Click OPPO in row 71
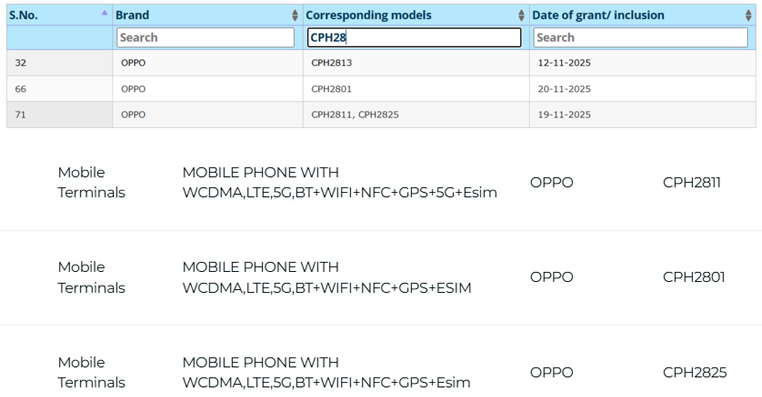 click(133, 115)
